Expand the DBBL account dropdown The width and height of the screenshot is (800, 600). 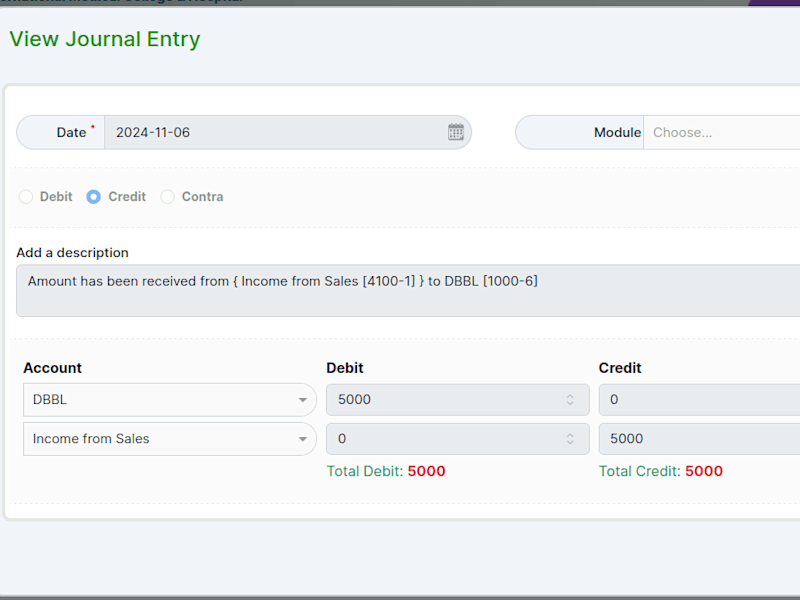point(170,399)
